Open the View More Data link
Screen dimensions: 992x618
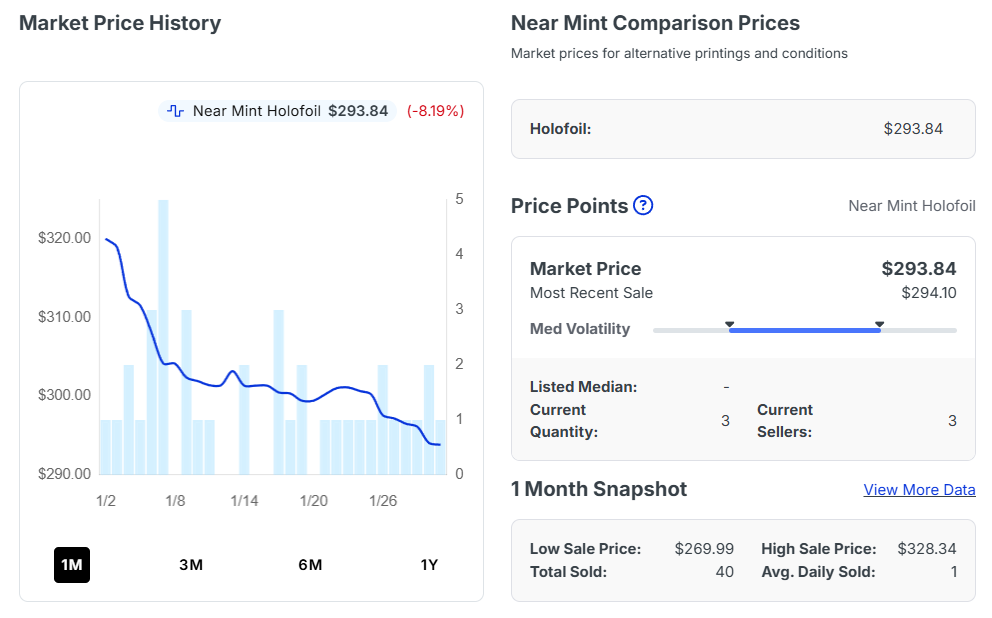tap(919, 490)
